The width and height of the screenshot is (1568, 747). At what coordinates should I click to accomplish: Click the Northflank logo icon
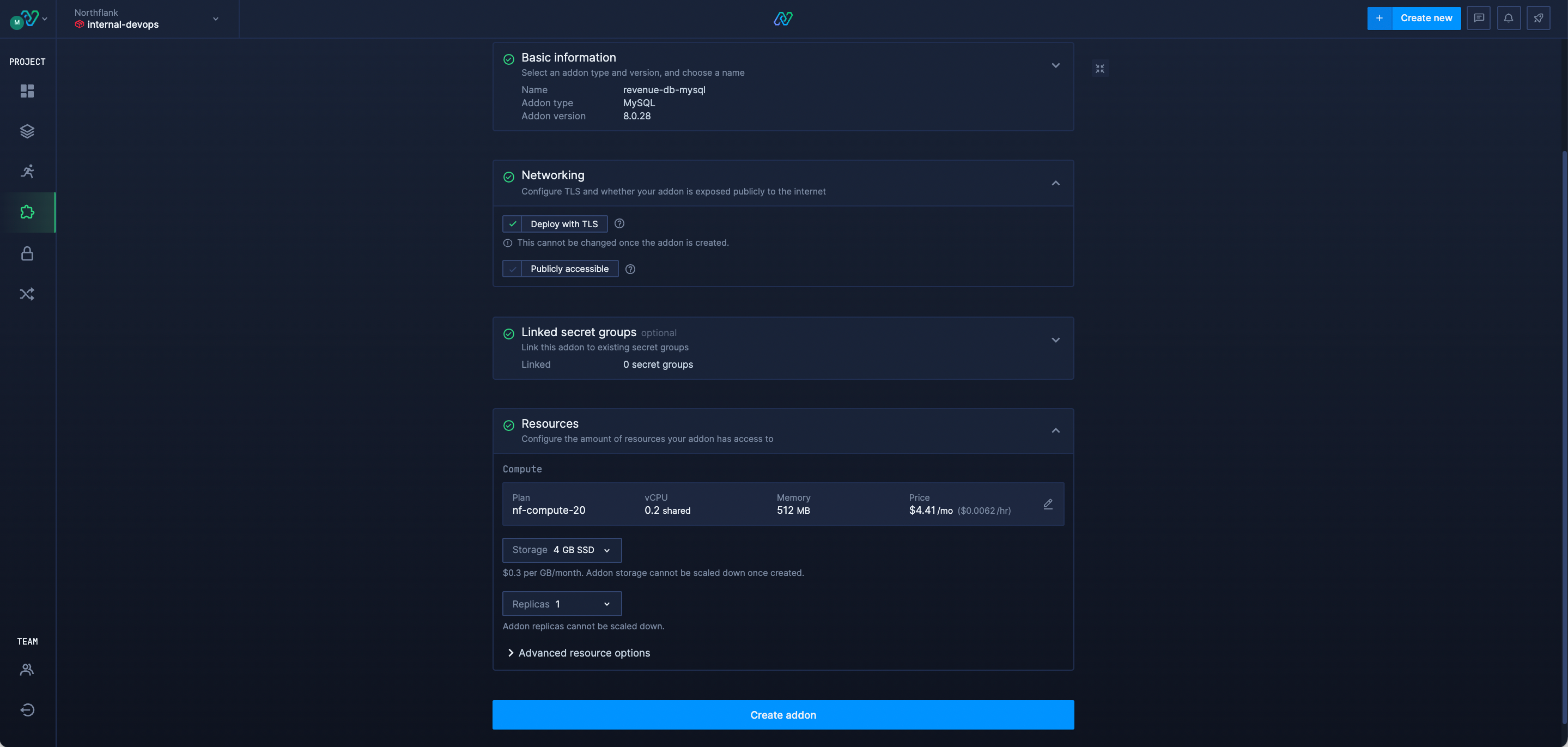pos(783,18)
